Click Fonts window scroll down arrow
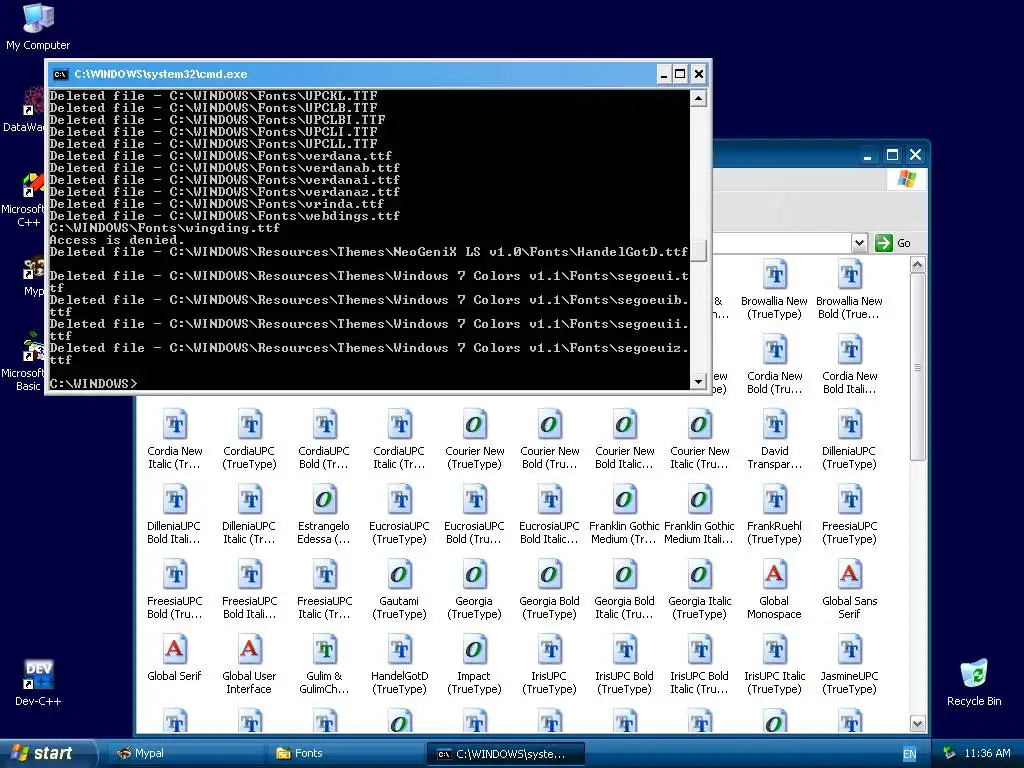This screenshot has height=768, width=1024. 918,724
